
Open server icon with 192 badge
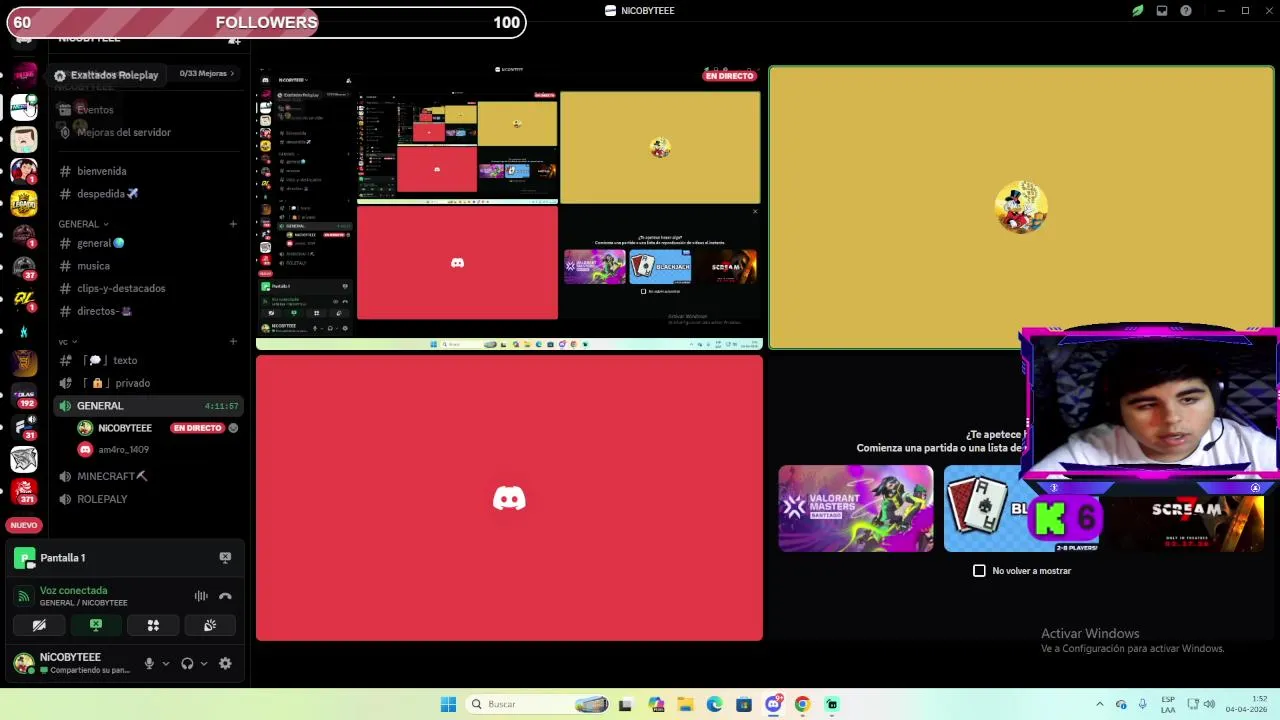click(24, 396)
